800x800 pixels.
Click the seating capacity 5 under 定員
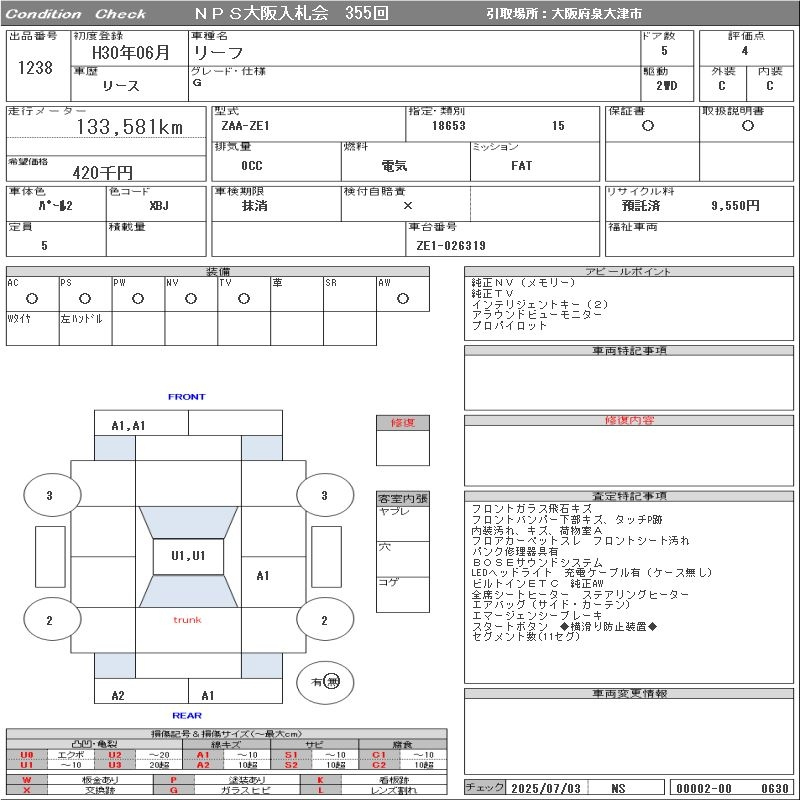pyautogui.click(x=44, y=245)
